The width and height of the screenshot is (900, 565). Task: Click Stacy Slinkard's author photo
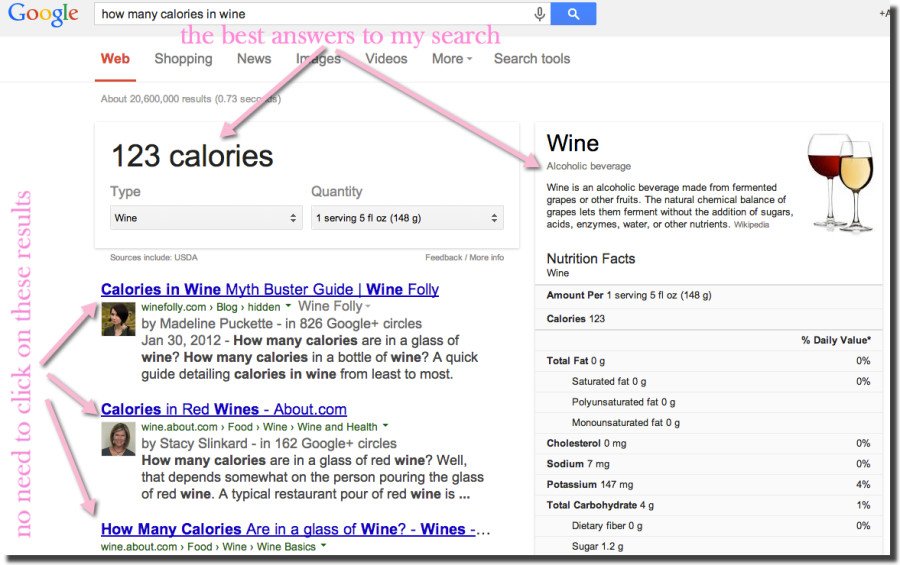coord(118,439)
